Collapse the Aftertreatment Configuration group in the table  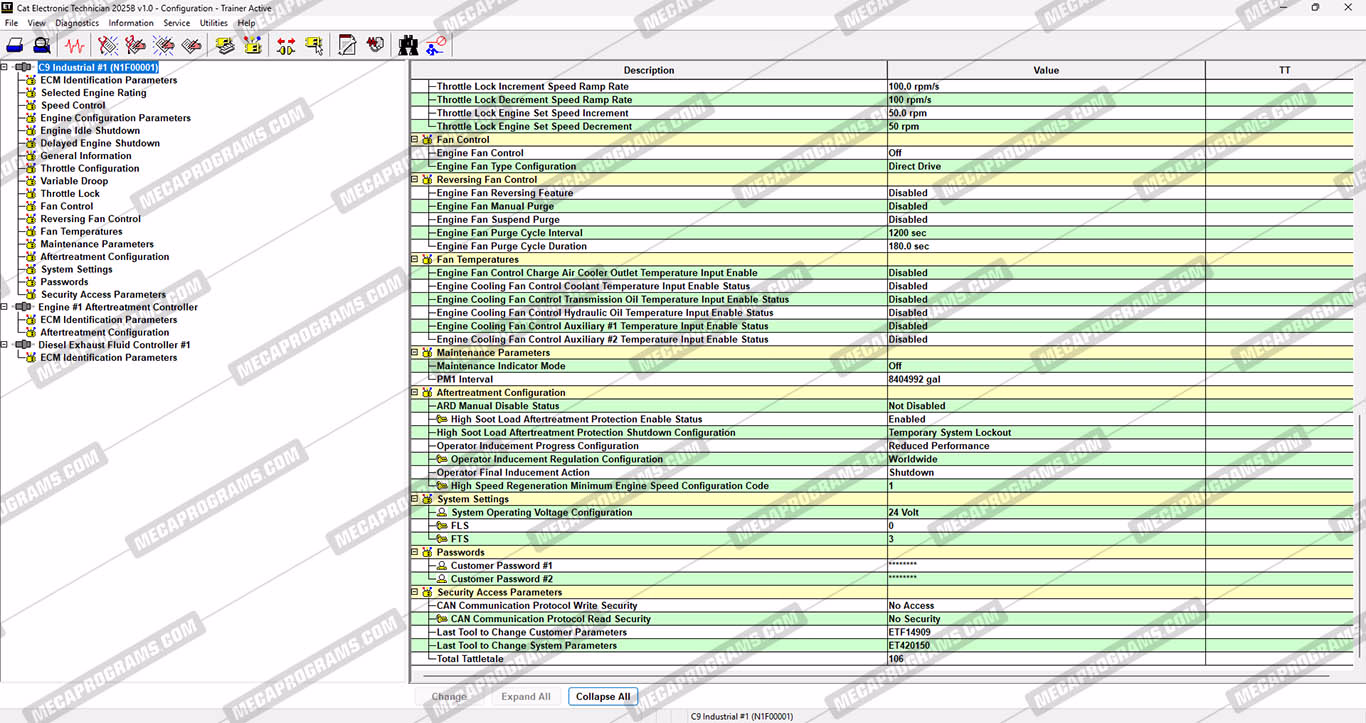click(x=415, y=393)
